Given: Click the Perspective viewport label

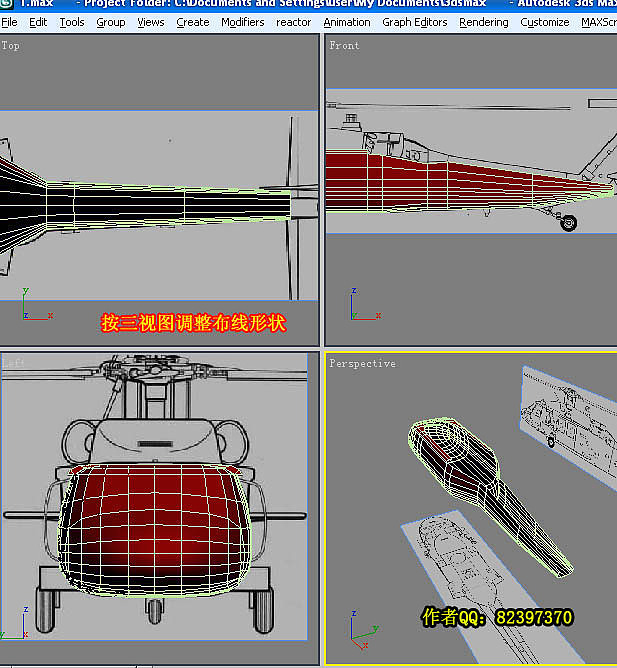Looking at the screenshot, I should 362,363.
